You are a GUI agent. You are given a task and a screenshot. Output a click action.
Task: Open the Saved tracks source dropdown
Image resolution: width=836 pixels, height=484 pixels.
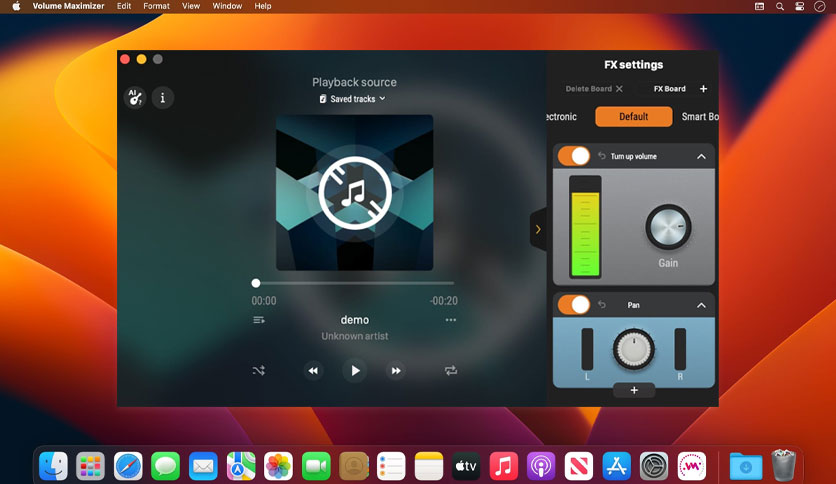(x=352, y=99)
